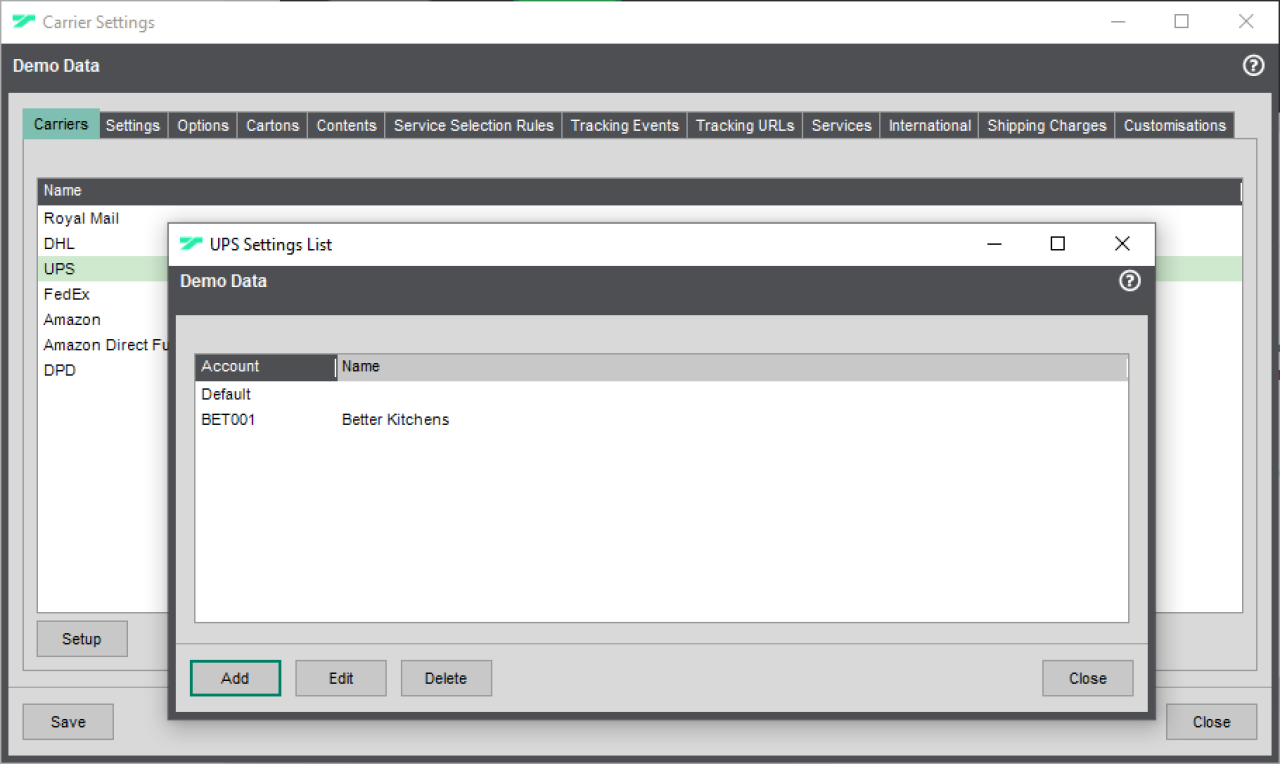This screenshot has height=764, width=1280.
Task: Select Amazon in the carriers list
Action: coord(72,319)
